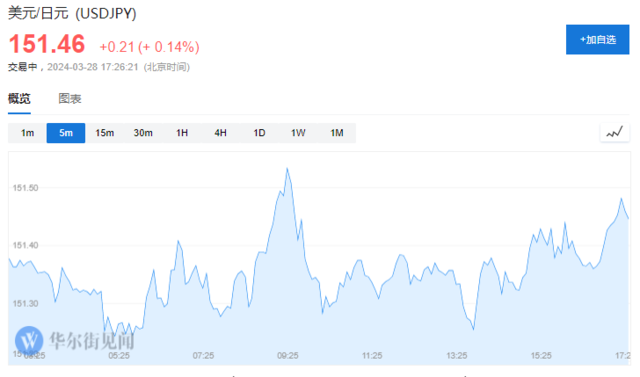
Task: Select the 1W timeframe
Action: pyautogui.click(x=298, y=133)
